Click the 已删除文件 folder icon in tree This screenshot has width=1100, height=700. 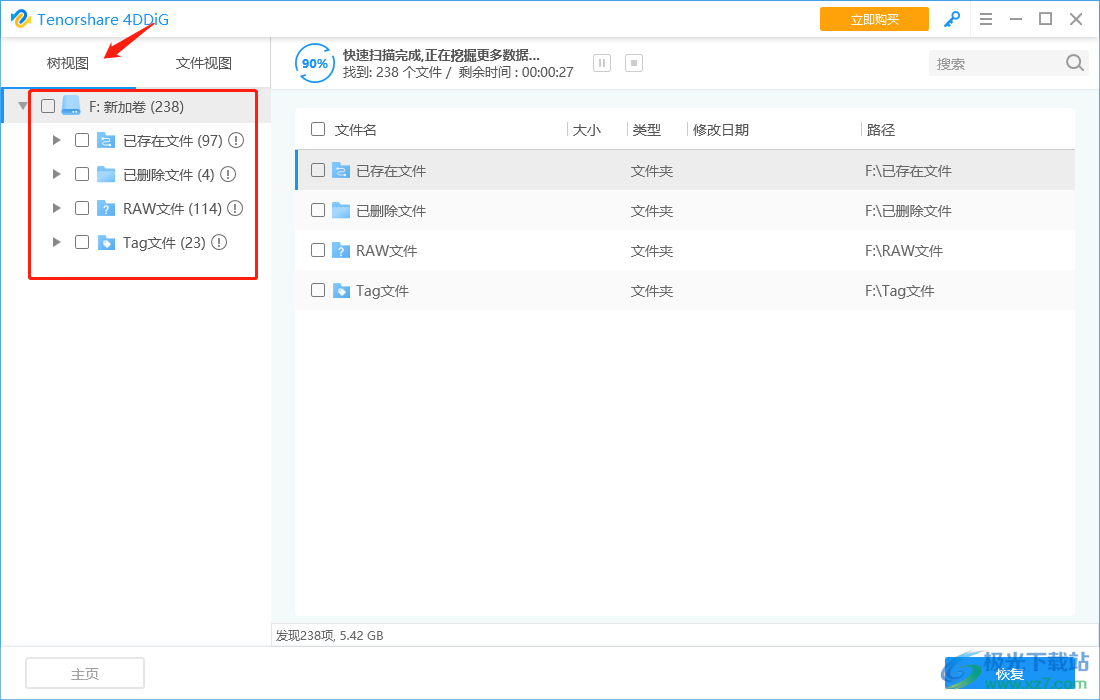click(x=106, y=174)
